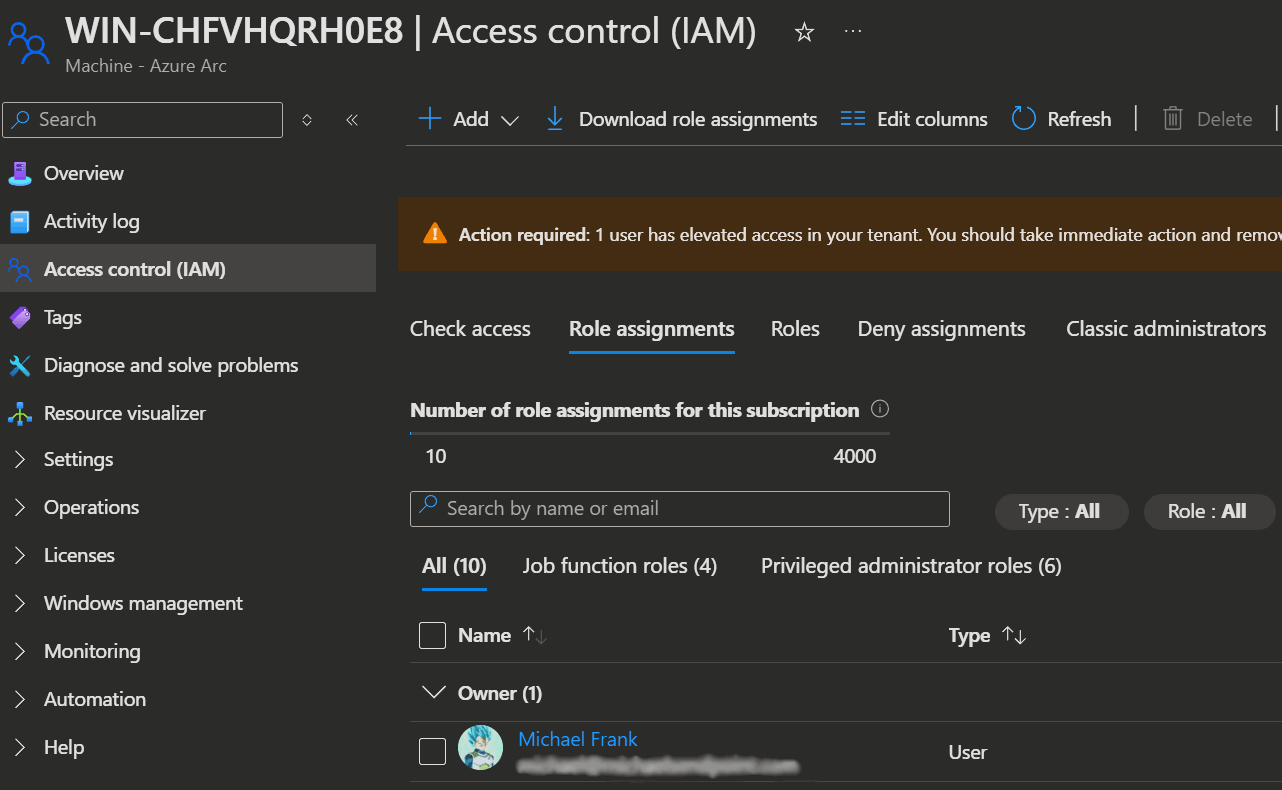Click the sidebar expand/collapse up-down arrows icon
1282x790 pixels.
pyautogui.click(x=307, y=119)
